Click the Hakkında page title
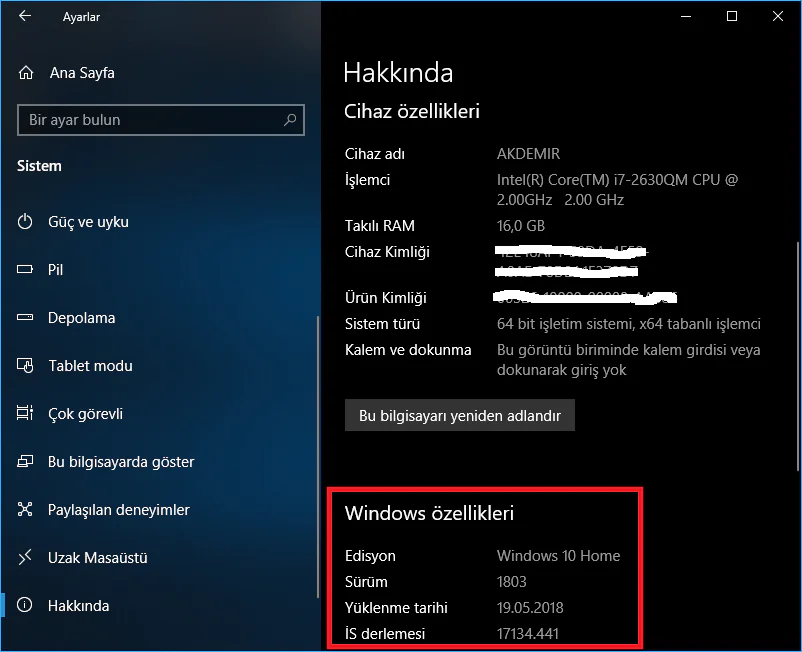The image size is (802, 652). tap(398, 72)
